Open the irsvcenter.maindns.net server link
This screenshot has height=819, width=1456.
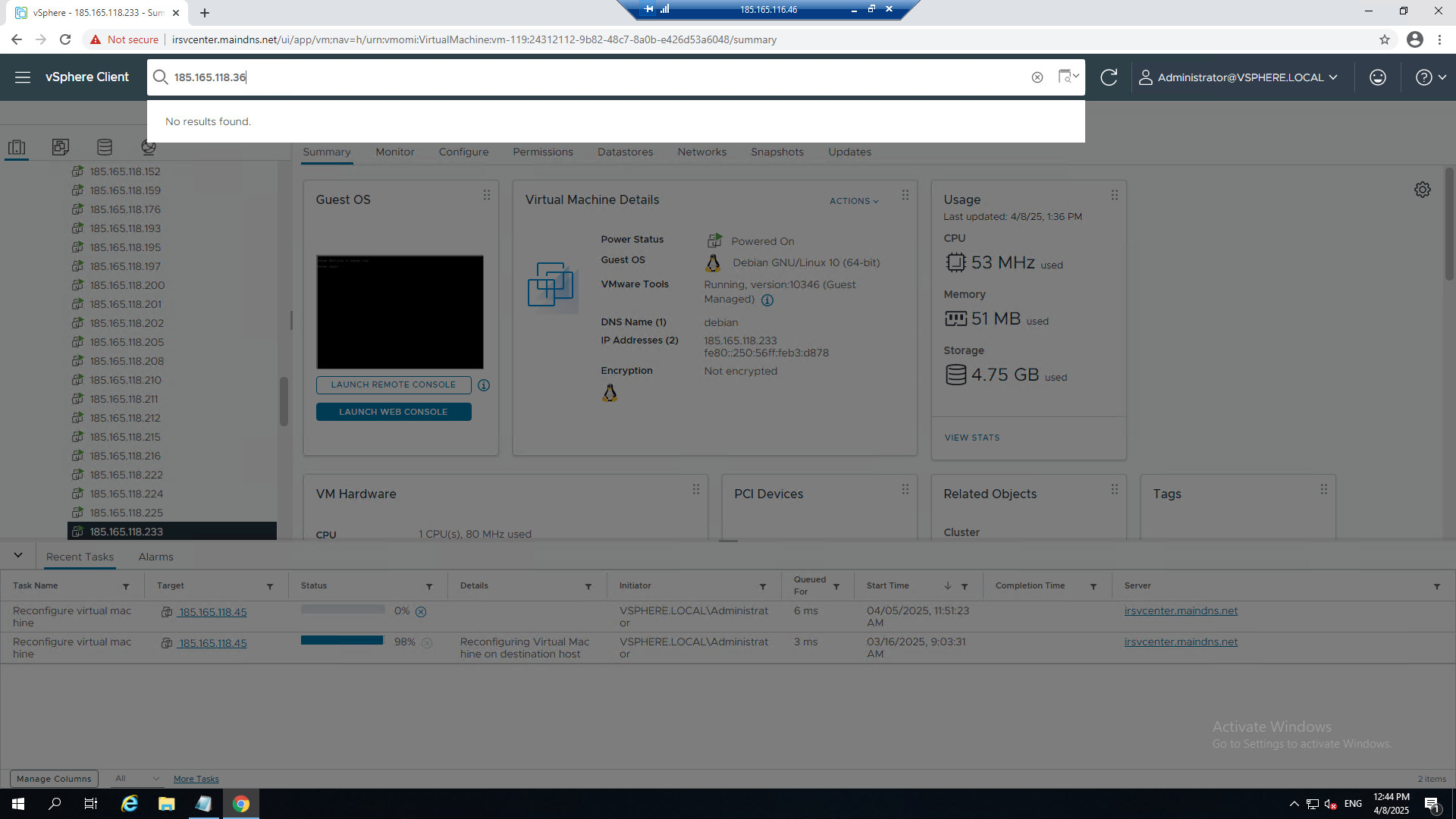pos(1180,611)
